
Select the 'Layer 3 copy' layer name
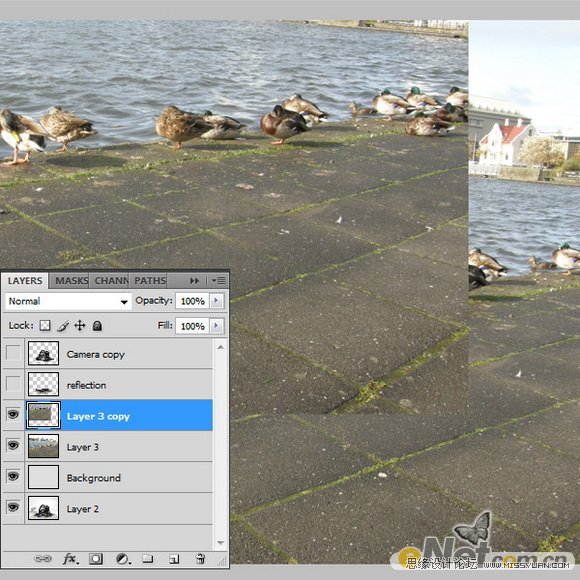[98, 416]
